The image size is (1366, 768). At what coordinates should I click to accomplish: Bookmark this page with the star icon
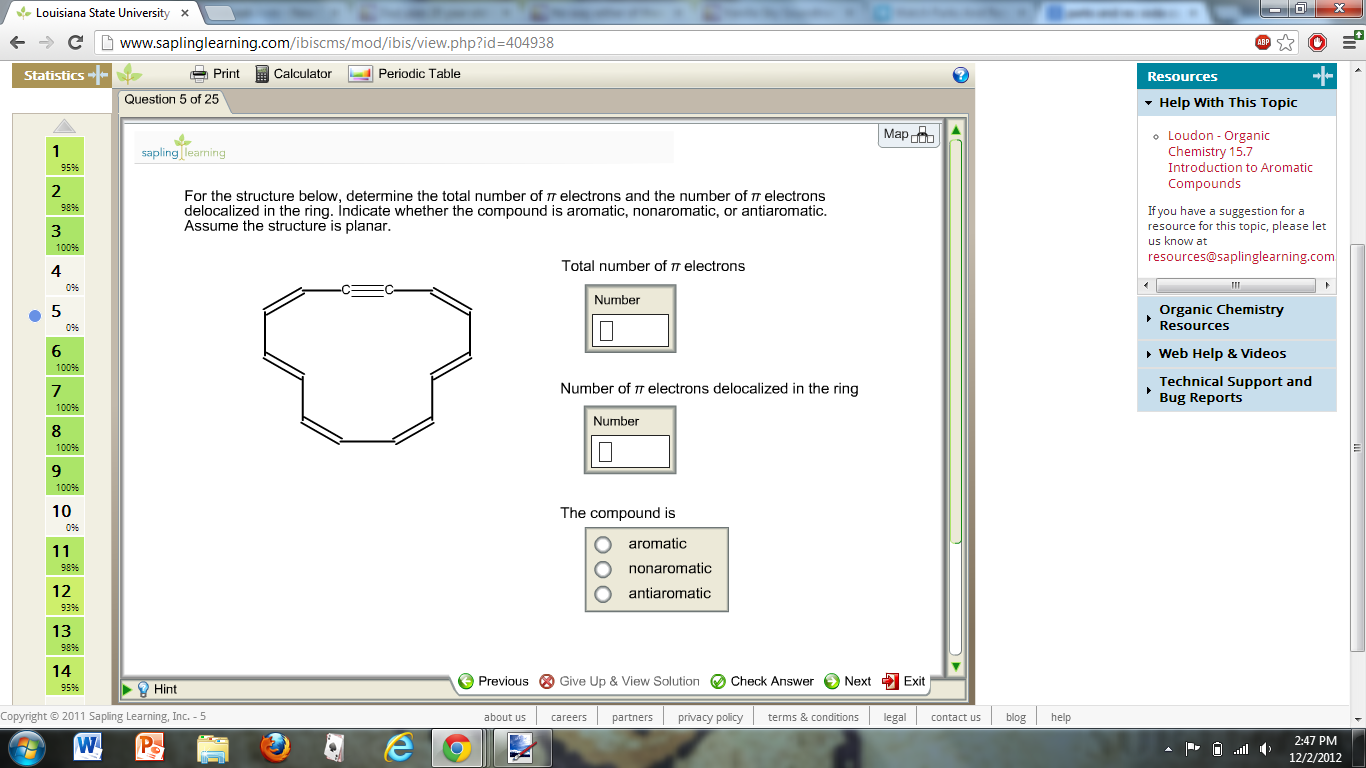tap(1286, 43)
